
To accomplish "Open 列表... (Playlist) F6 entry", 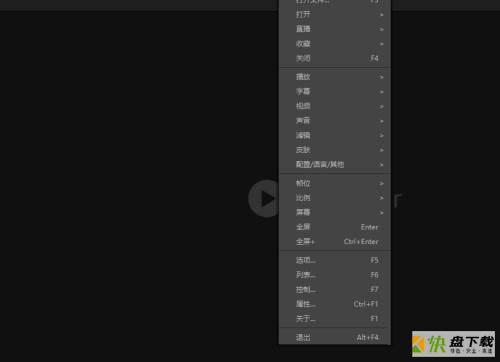I will point(335,275).
